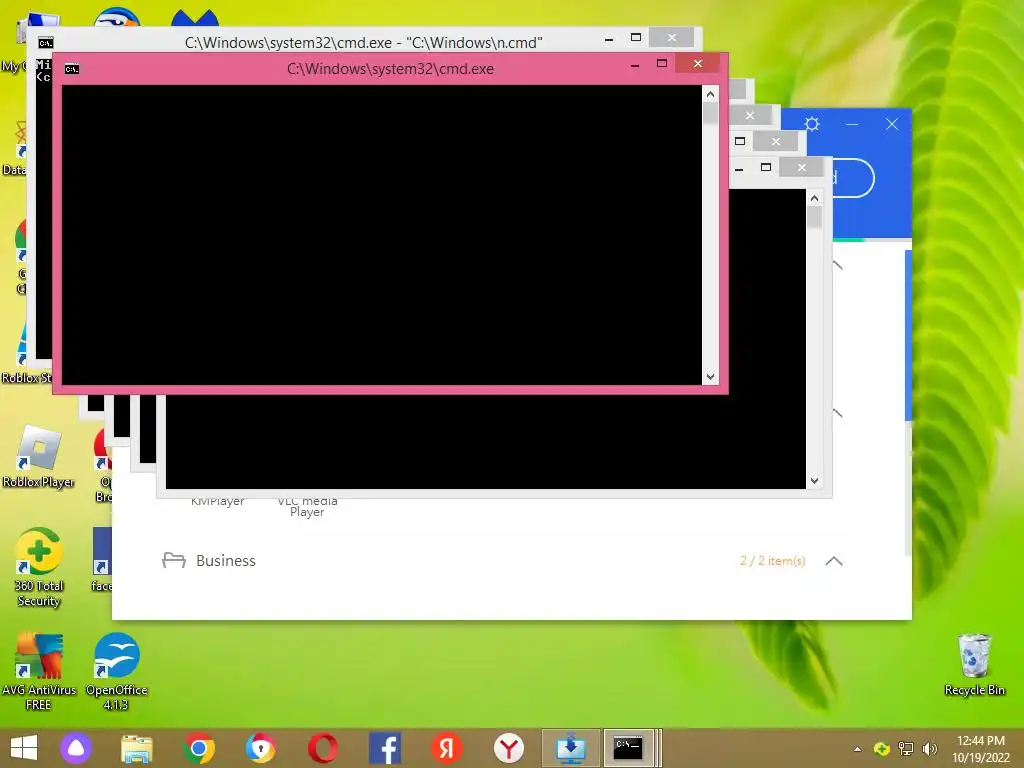Launch Yandex Browser Y icon on taskbar
Viewport: 1024px width, 768px height.
(x=509, y=748)
